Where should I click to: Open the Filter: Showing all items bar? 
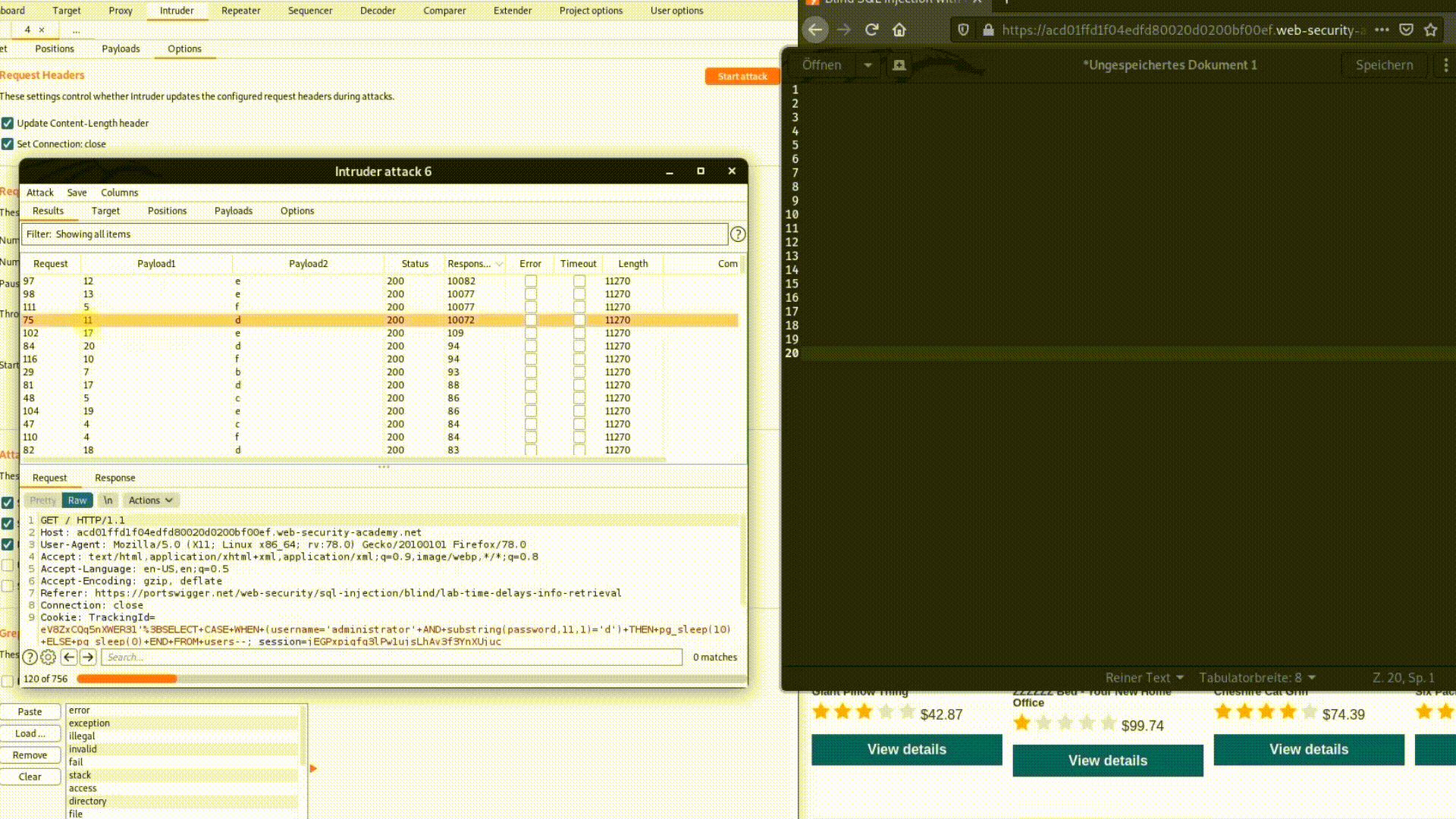click(x=375, y=234)
